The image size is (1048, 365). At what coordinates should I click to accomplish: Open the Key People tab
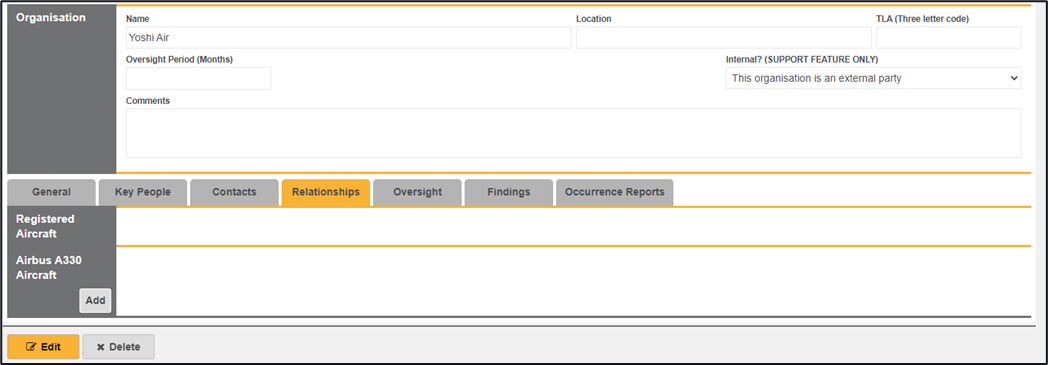143,193
